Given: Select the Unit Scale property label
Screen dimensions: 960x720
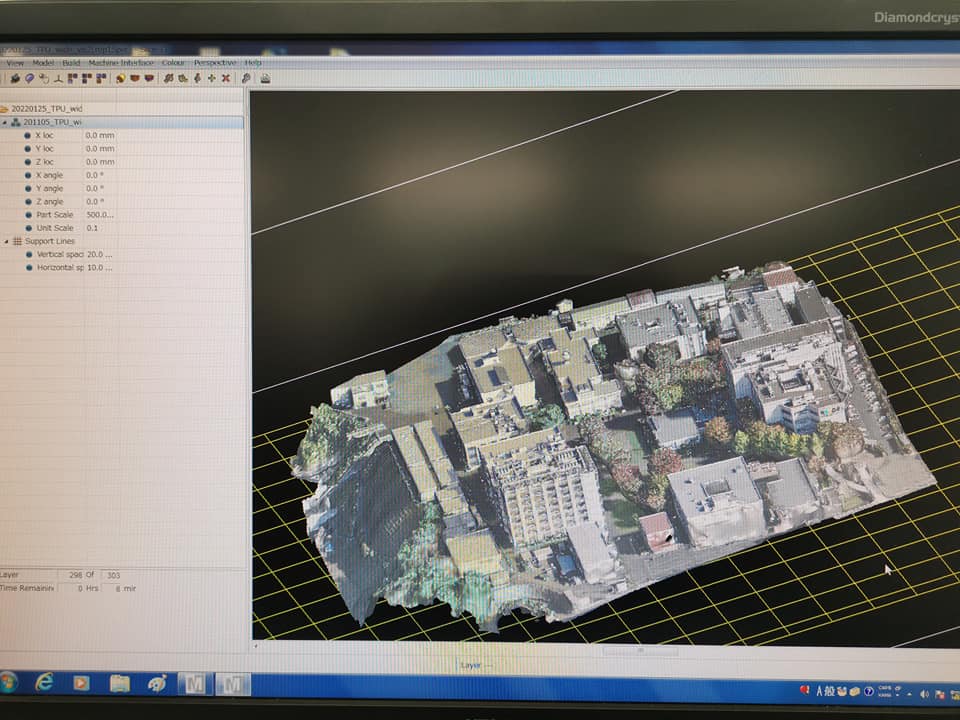Looking at the screenshot, I should click(x=55, y=228).
